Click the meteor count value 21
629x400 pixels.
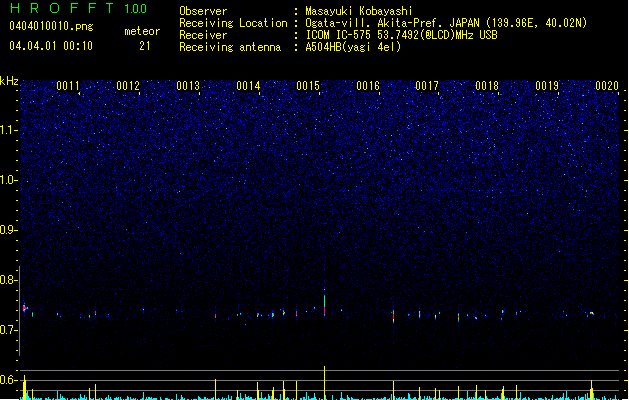point(145,46)
